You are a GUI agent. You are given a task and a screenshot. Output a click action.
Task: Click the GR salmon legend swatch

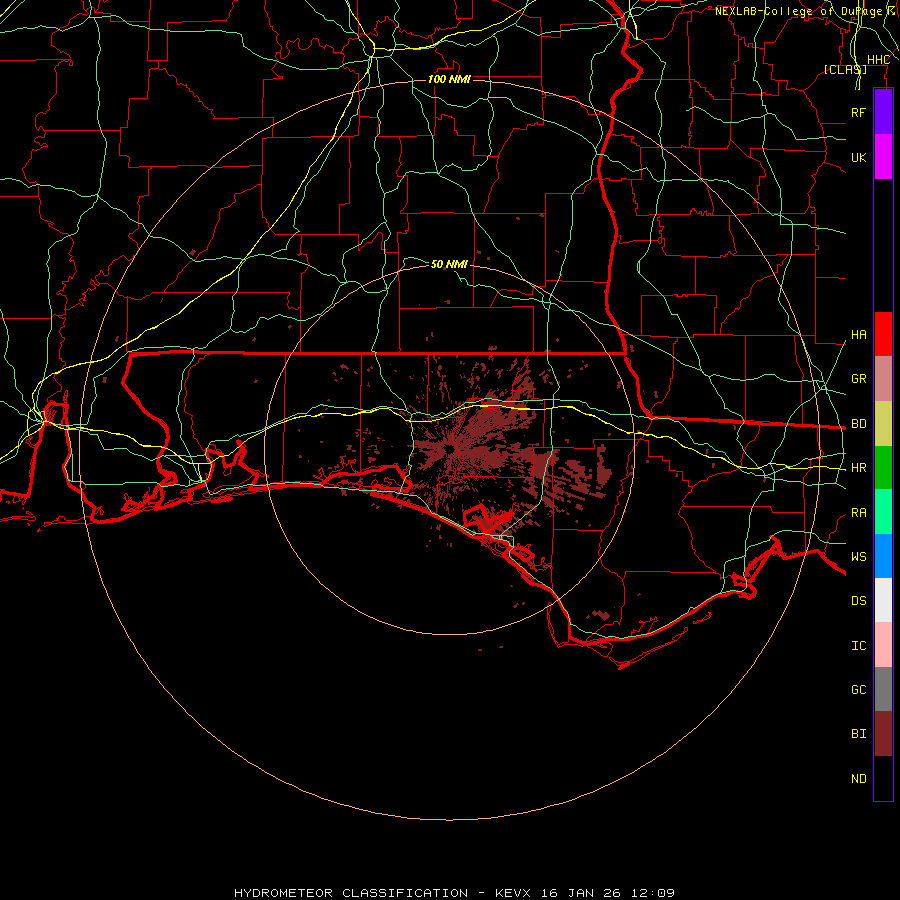coord(883,378)
